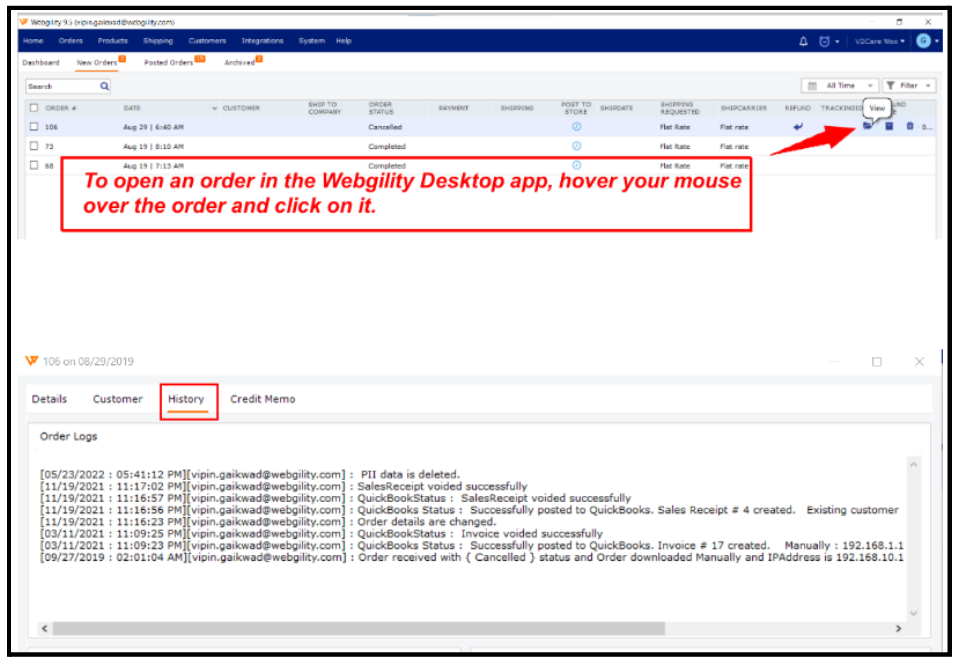Click the Shipcarrier column header
The height and width of the screenshot is (665, 960).
743,108
